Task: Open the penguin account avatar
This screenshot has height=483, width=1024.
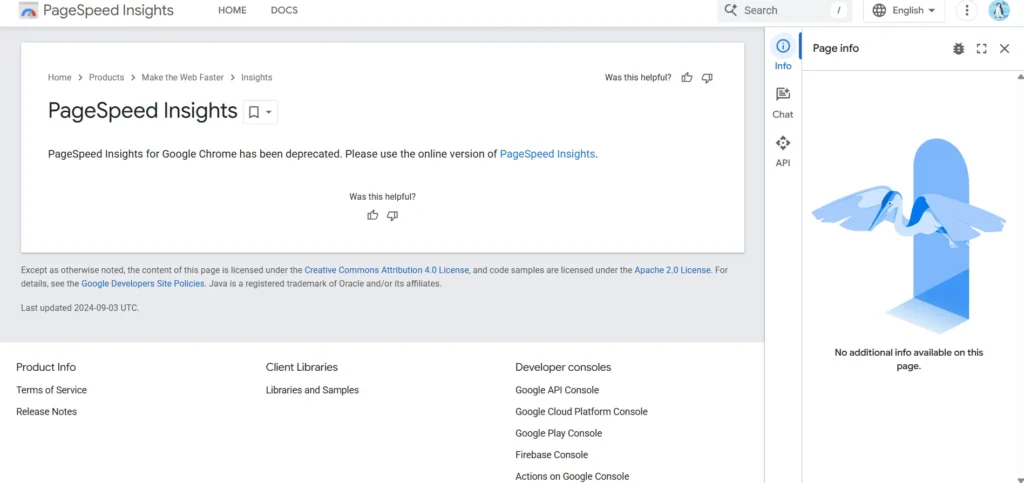Action: click(x=999, y=10)
